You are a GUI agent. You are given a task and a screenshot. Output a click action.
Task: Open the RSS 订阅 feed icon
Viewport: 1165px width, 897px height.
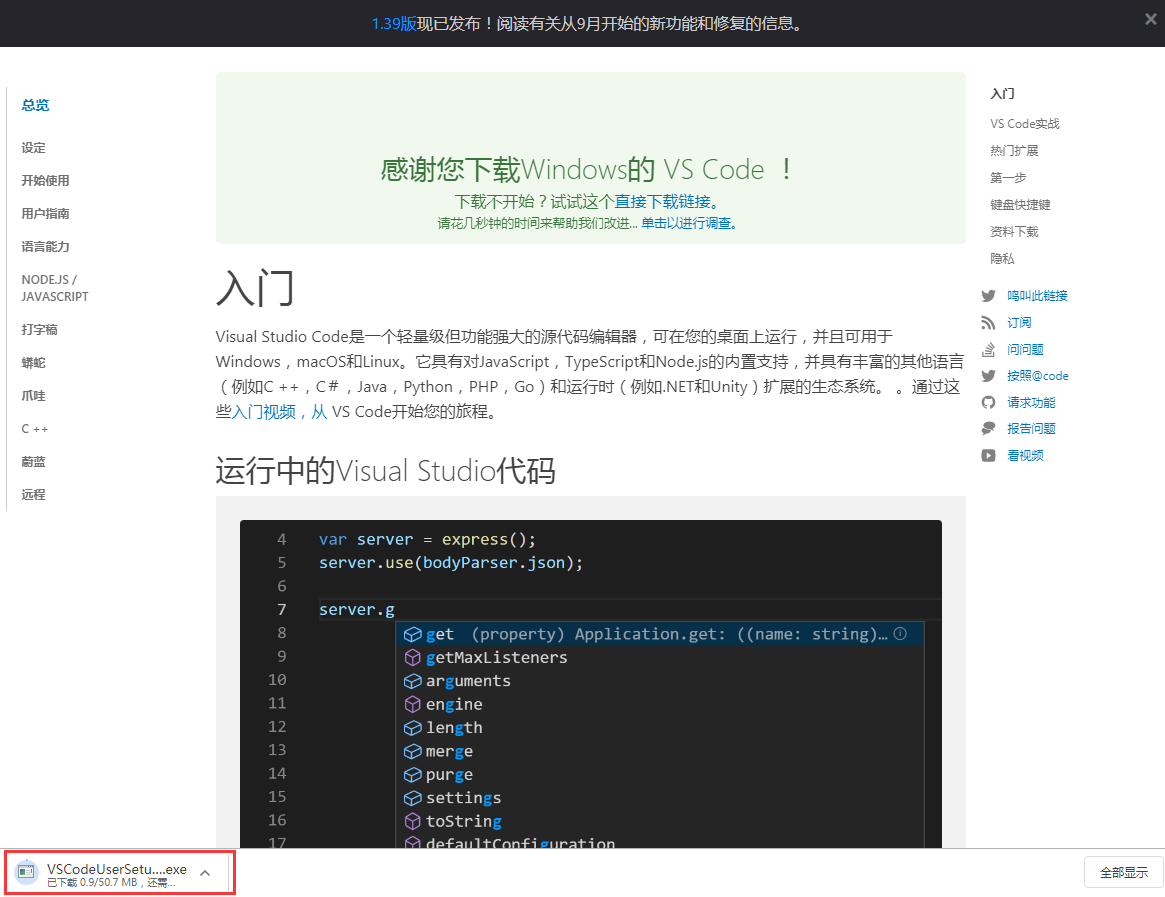[x=989, y=322]
